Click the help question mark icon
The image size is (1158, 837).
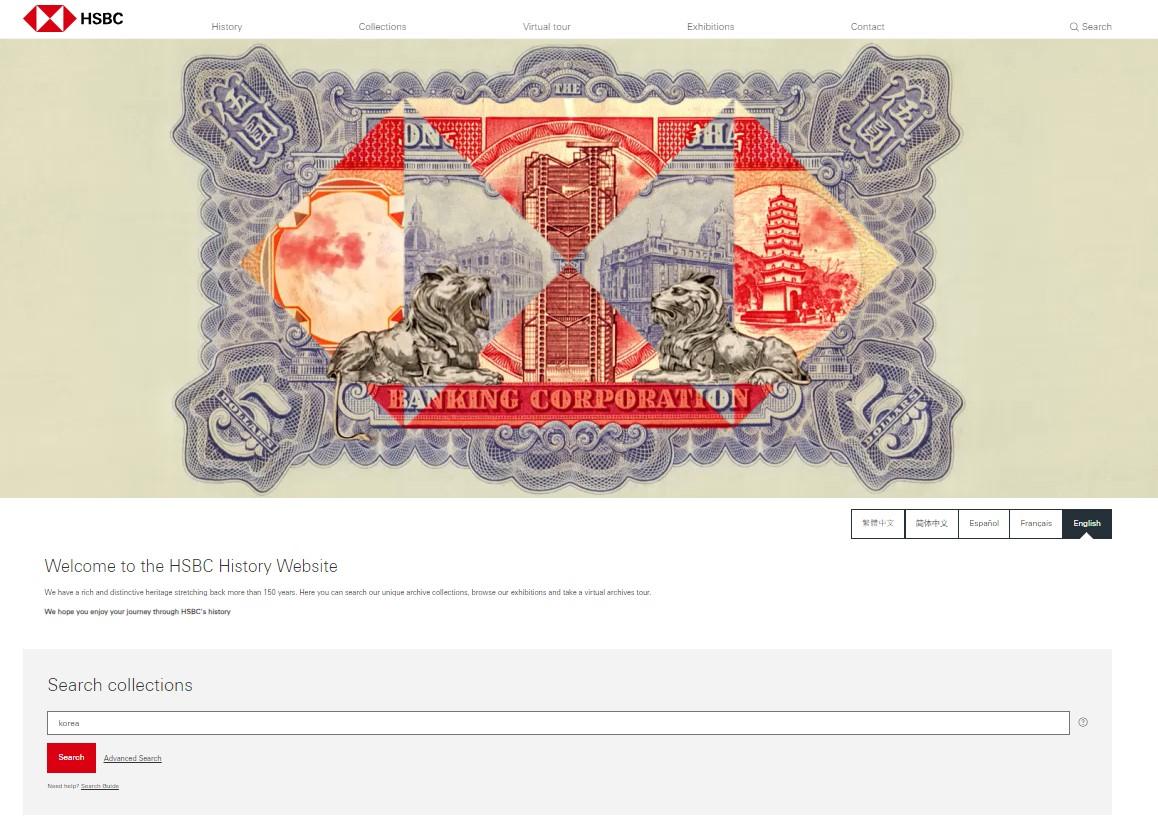[x=1083, y=722]
